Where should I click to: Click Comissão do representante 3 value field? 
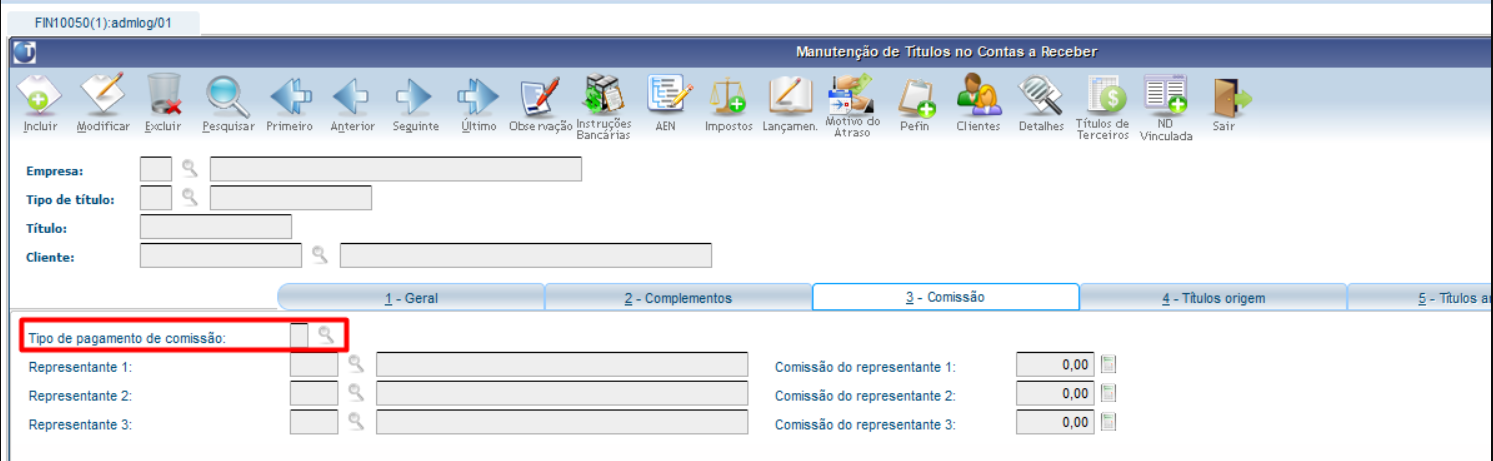pyautogui.click(x=1056, y=422)
